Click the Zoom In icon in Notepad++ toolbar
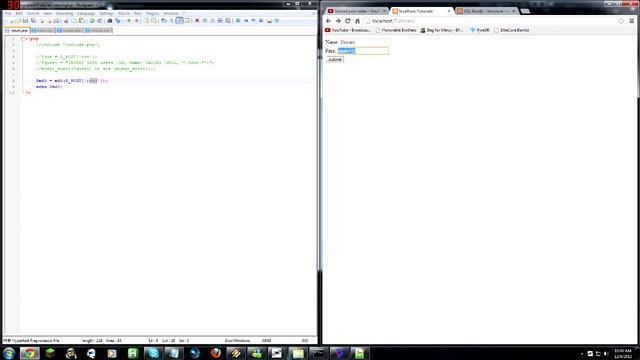 (129, 20)
